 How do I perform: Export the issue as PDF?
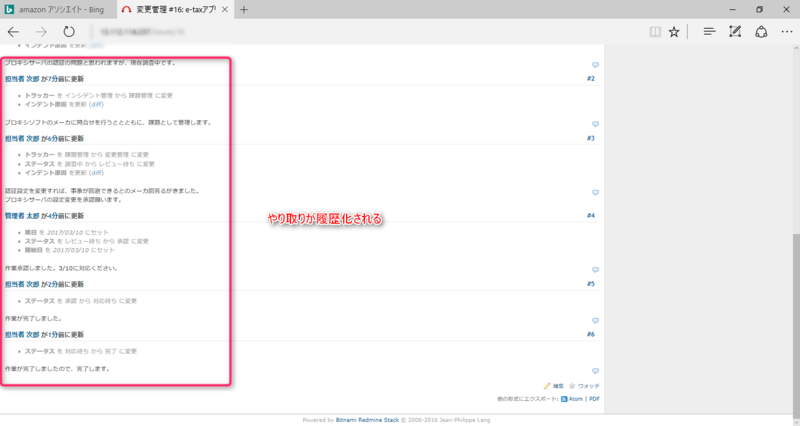[x=594, y=399]
